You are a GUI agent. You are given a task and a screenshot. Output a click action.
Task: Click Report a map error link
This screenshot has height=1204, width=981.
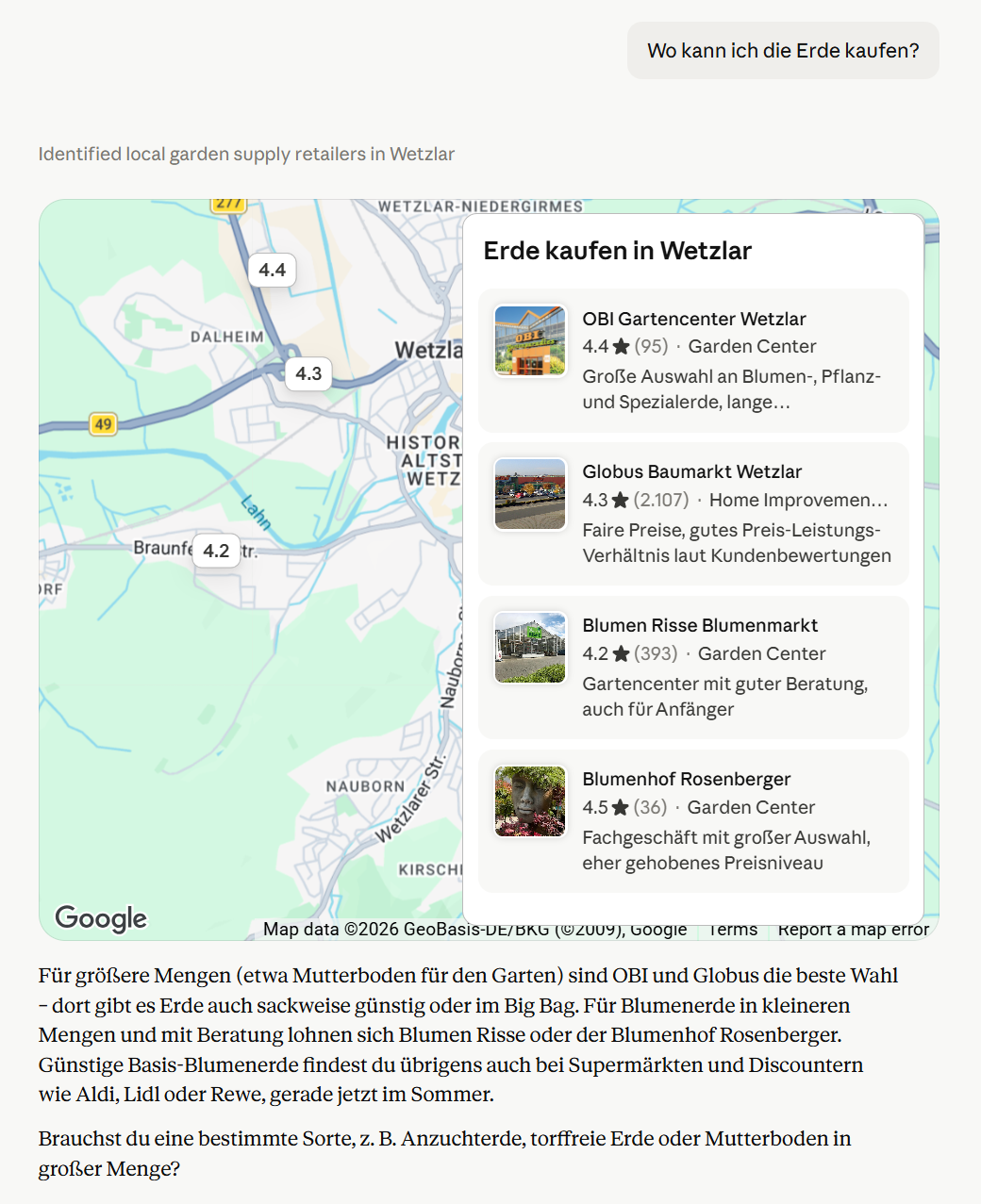tap(853, 929)
